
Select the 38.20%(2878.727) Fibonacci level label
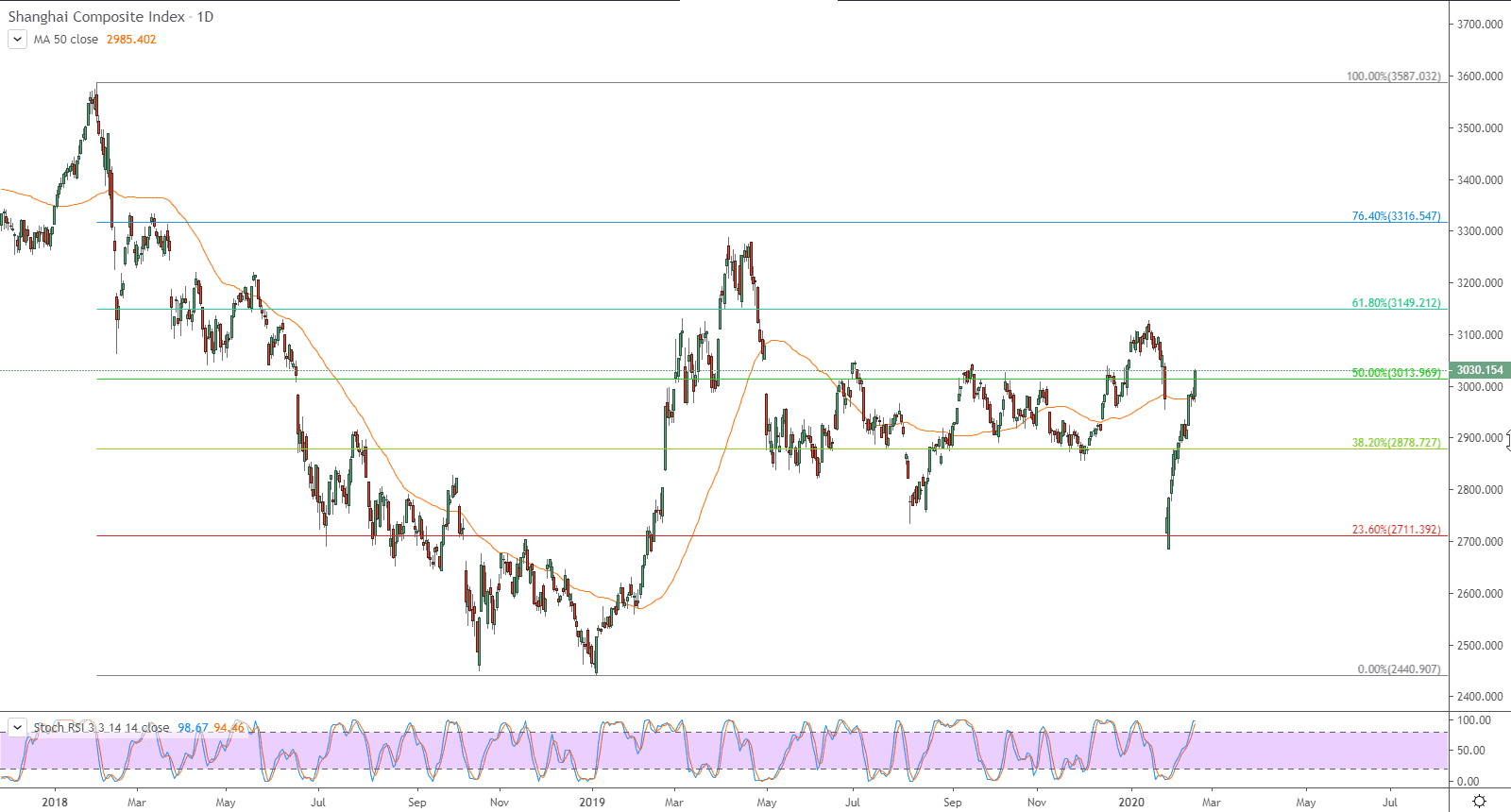coord(1397,443)
